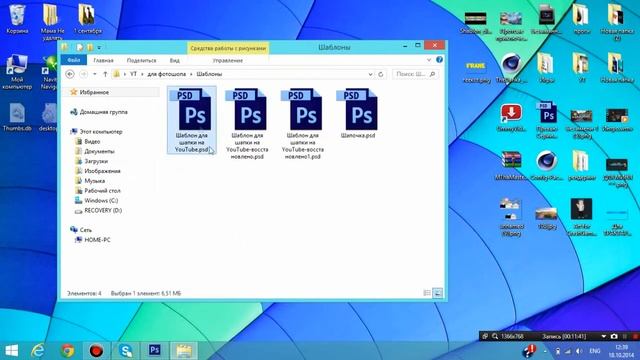Open the recent locations dropdown arrow
Screen dimensions: 640x360
(x=95, y=74)
